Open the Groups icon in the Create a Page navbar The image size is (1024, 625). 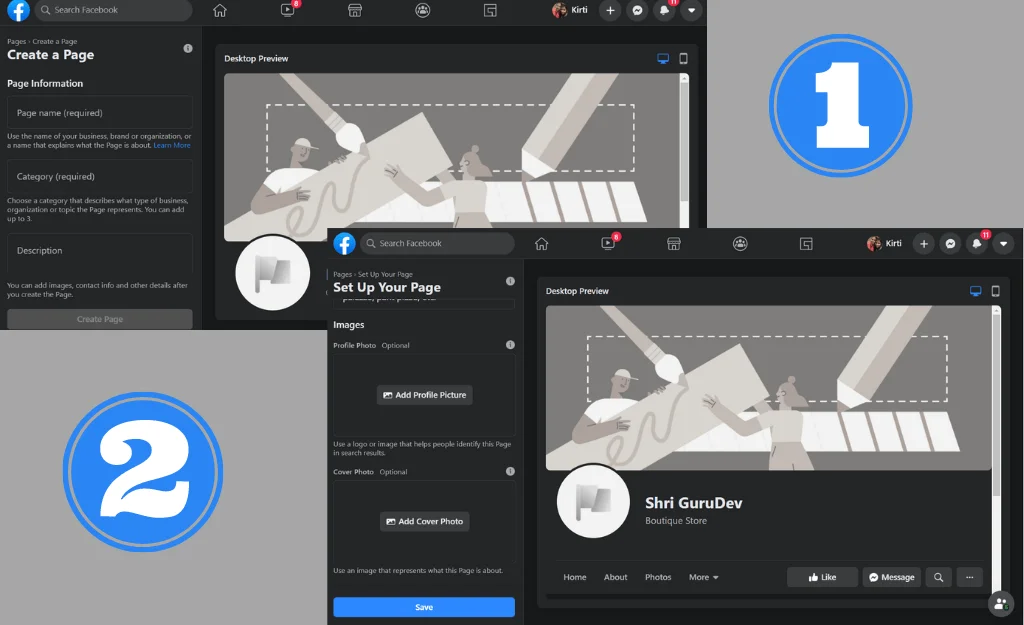point(423,10)
